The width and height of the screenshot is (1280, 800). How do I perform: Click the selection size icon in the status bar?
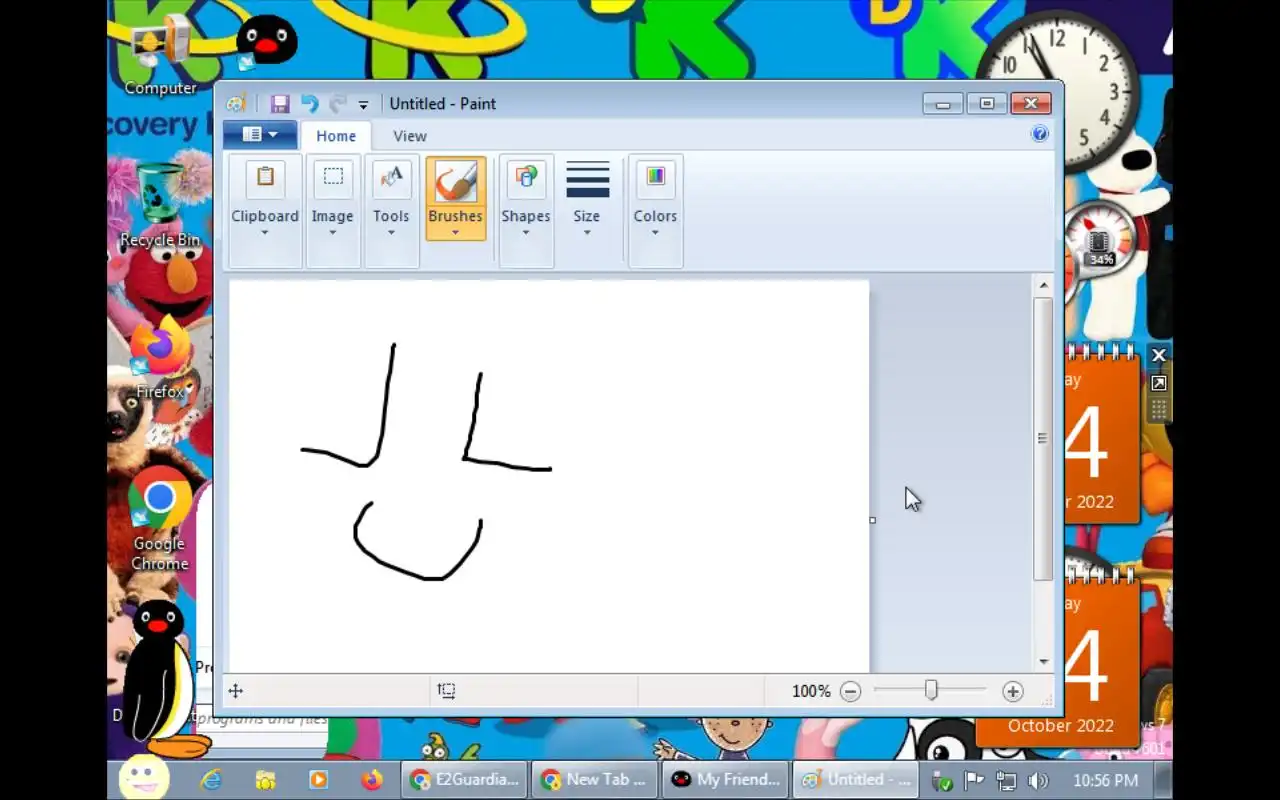coord(446,691)
